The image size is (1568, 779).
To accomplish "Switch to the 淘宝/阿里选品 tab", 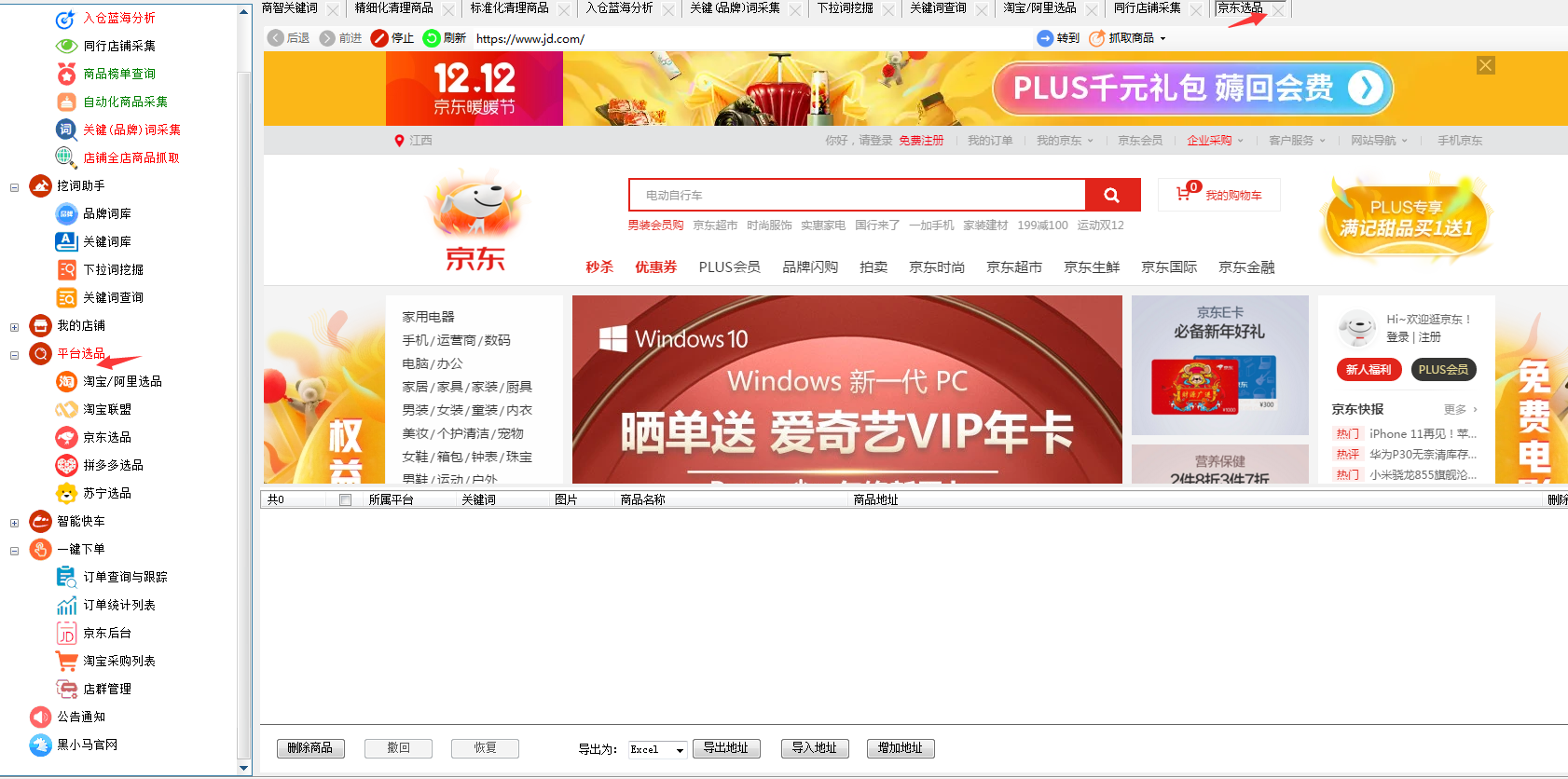I will coord(1039,7).
